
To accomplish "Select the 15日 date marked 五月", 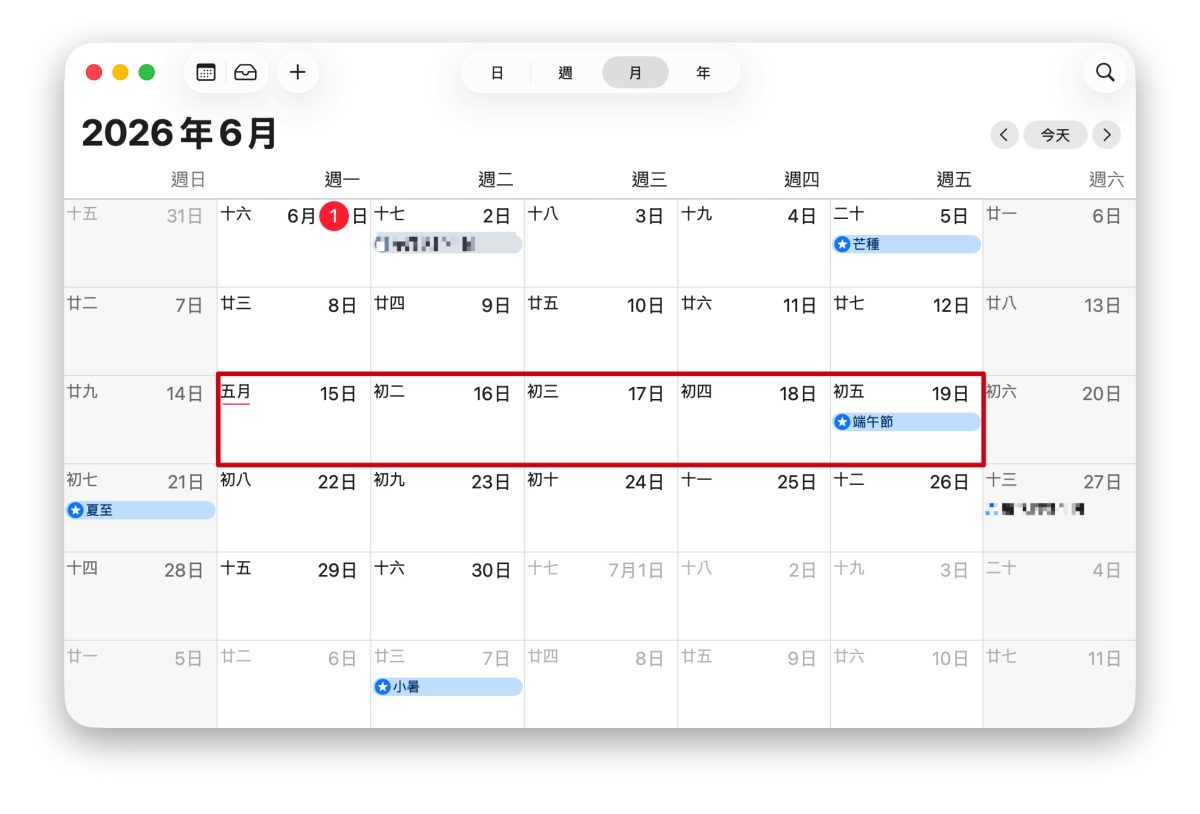I will coord(294,419).
